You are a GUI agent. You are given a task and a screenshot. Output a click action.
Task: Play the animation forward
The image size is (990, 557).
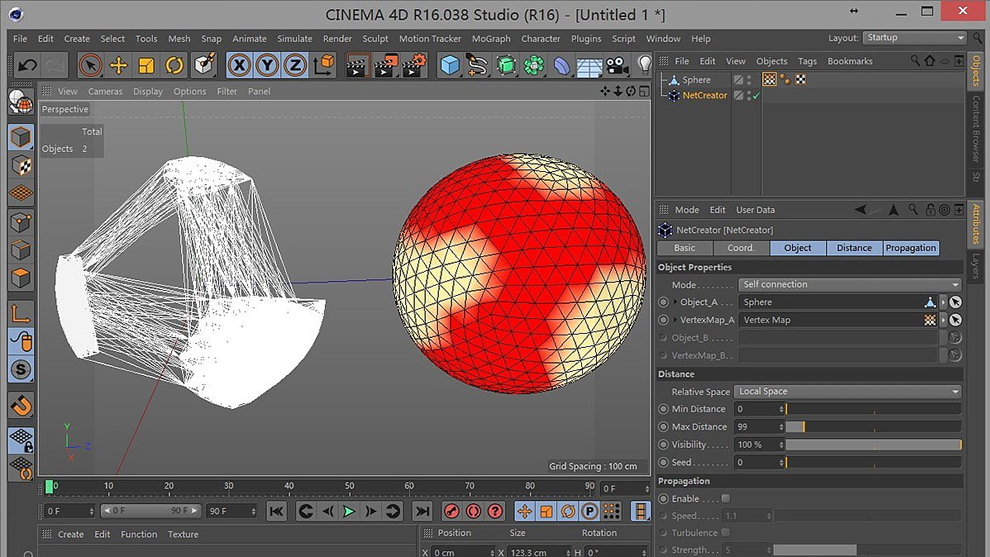349,511
